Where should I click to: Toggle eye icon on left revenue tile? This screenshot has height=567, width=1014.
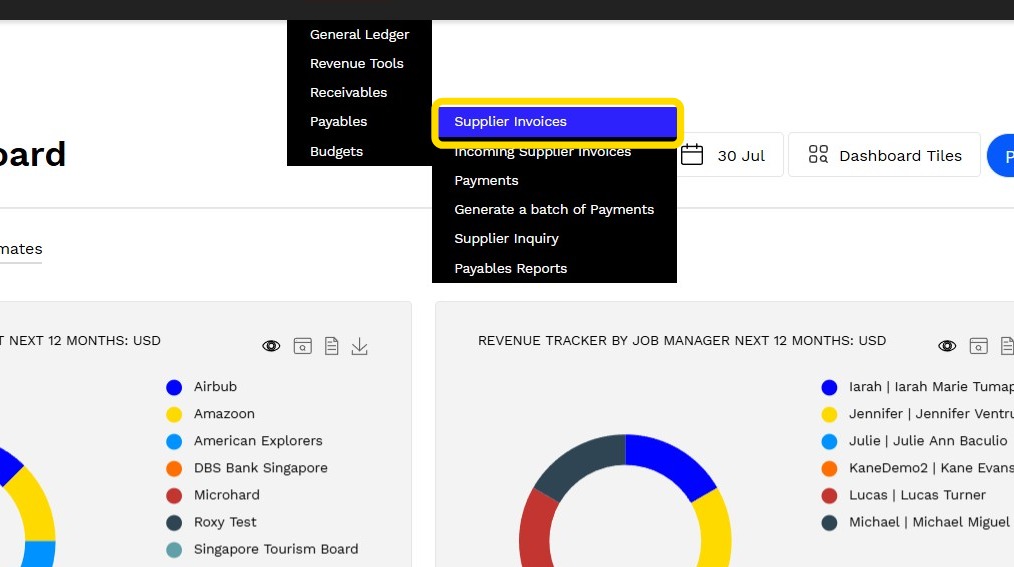pos(271,346)
